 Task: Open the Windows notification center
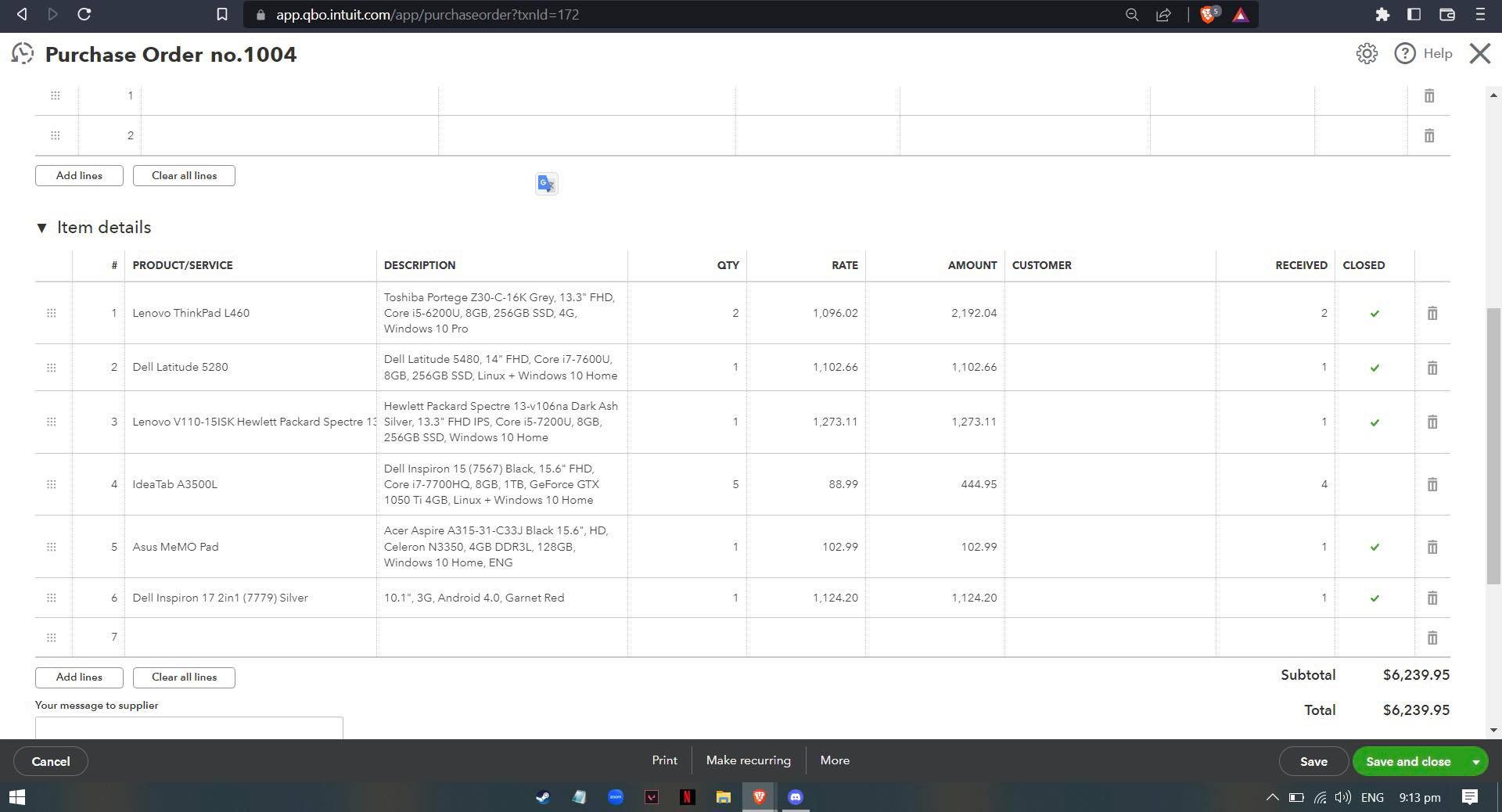click(x=1470, y=797)
